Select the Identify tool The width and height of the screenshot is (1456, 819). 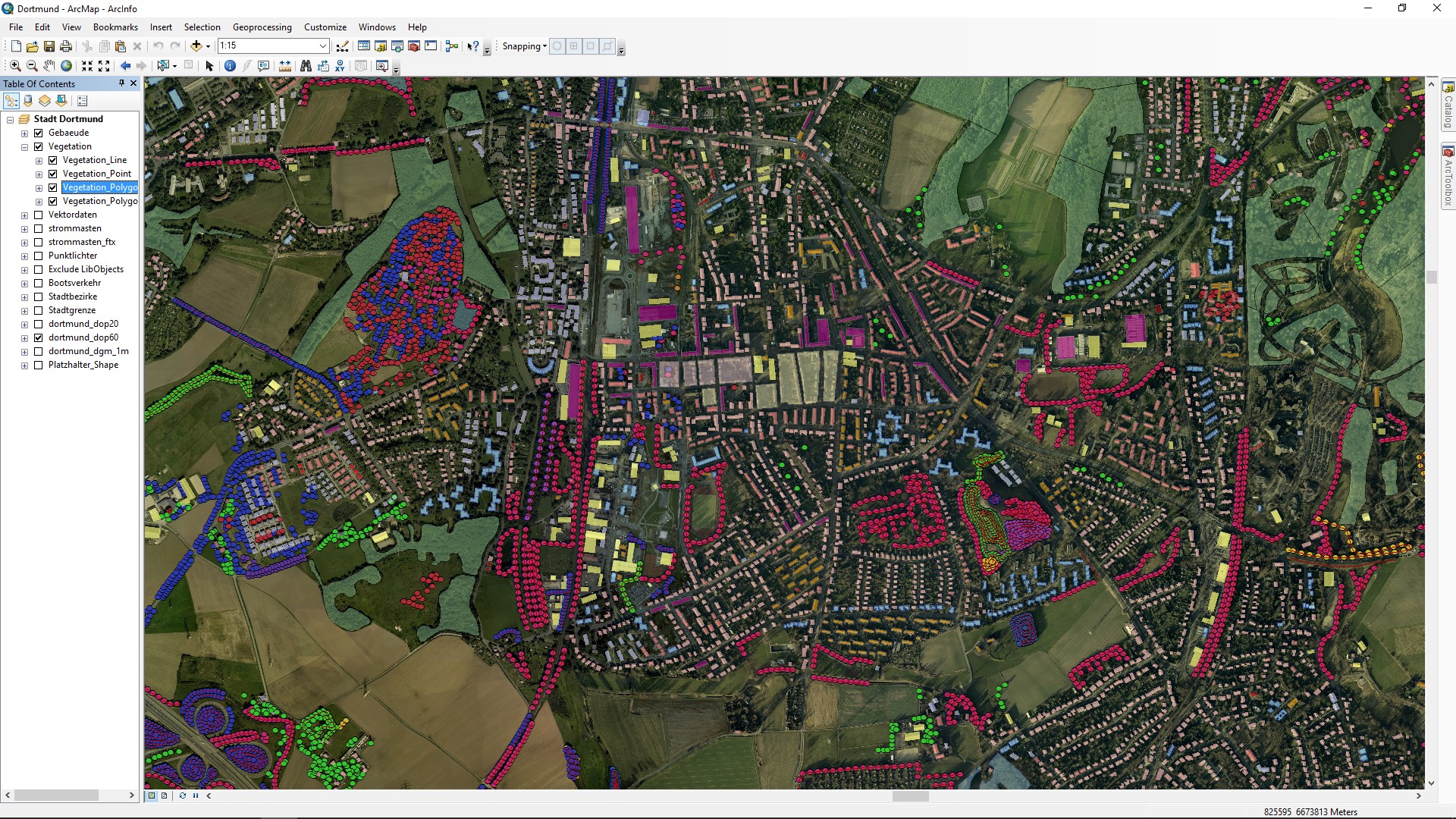(231, 66)
